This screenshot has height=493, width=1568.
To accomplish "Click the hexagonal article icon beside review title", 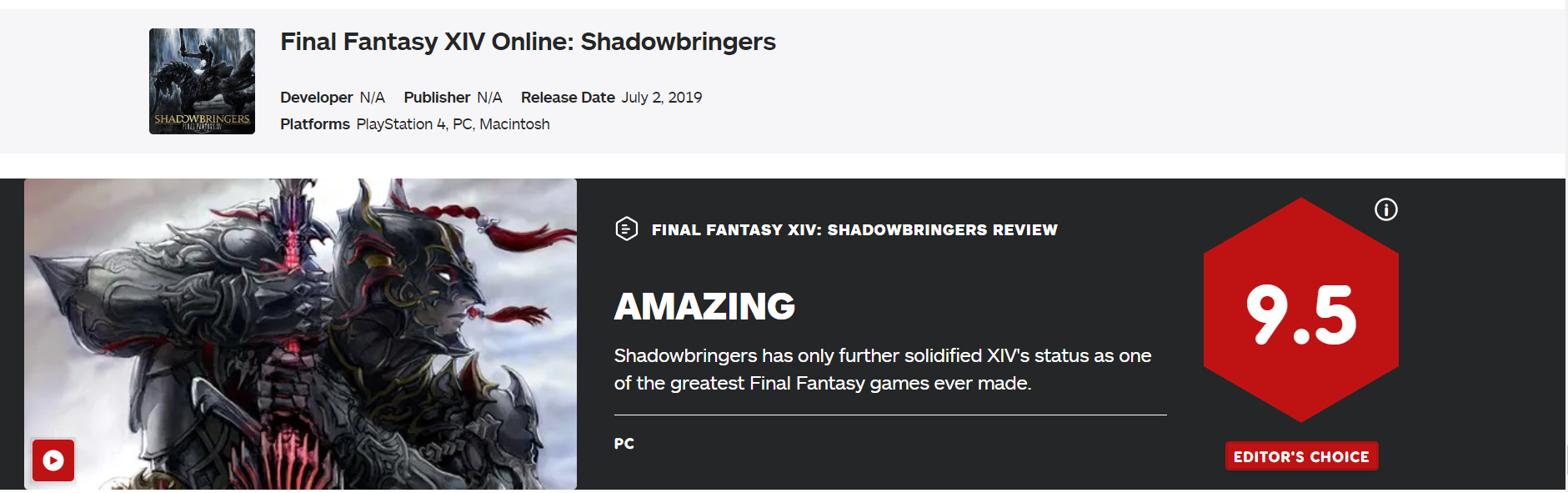I will tap(626, 229).
